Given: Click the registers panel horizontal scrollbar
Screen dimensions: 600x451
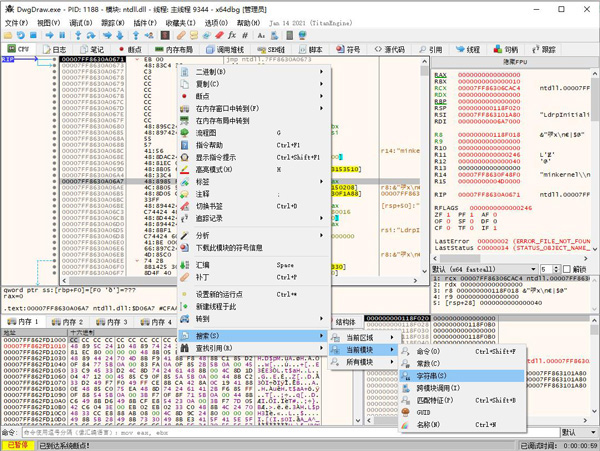Looking at the screenshot, I should 512,258.
